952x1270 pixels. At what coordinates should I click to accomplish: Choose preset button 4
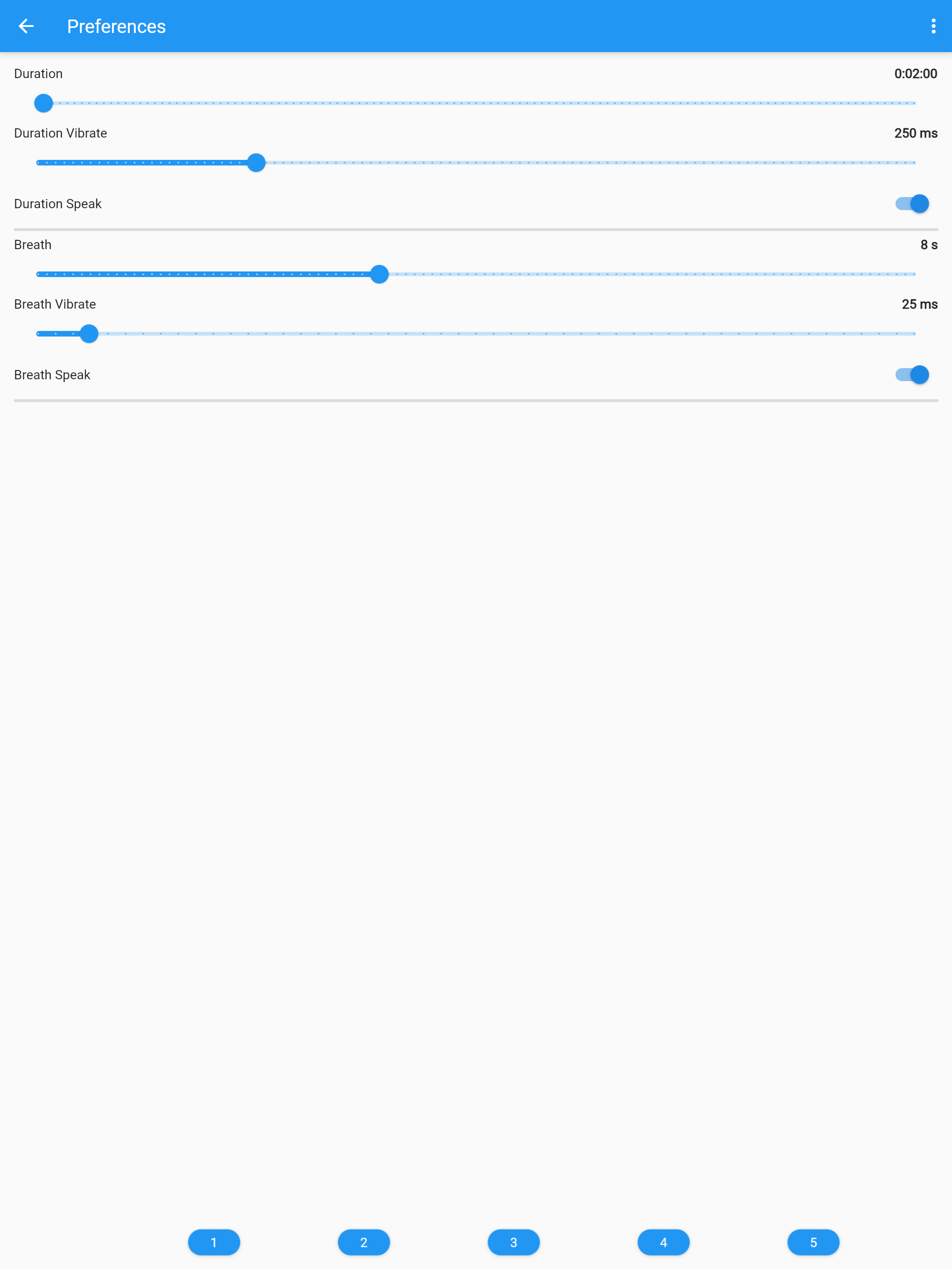coord(663,1242)
